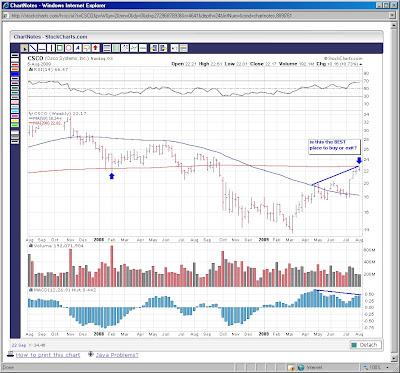Image resolution: width=400 pixels, height=373 pixels.
Task: Click the Done status bar text
Action: tap(9, 367)
